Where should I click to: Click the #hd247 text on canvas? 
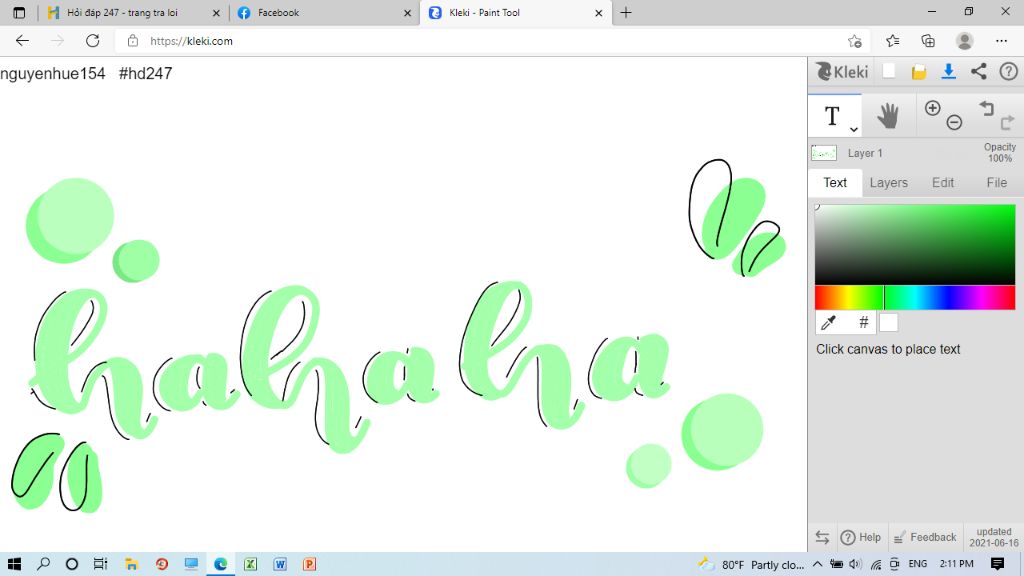[146, 73]
